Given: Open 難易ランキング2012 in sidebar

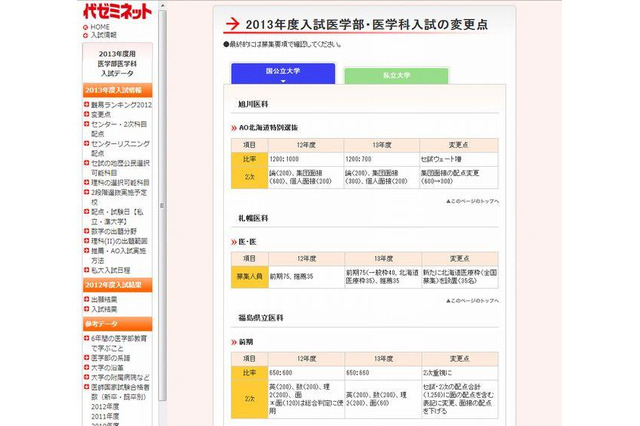Looking at the screenshot, I should pos(121,105).
